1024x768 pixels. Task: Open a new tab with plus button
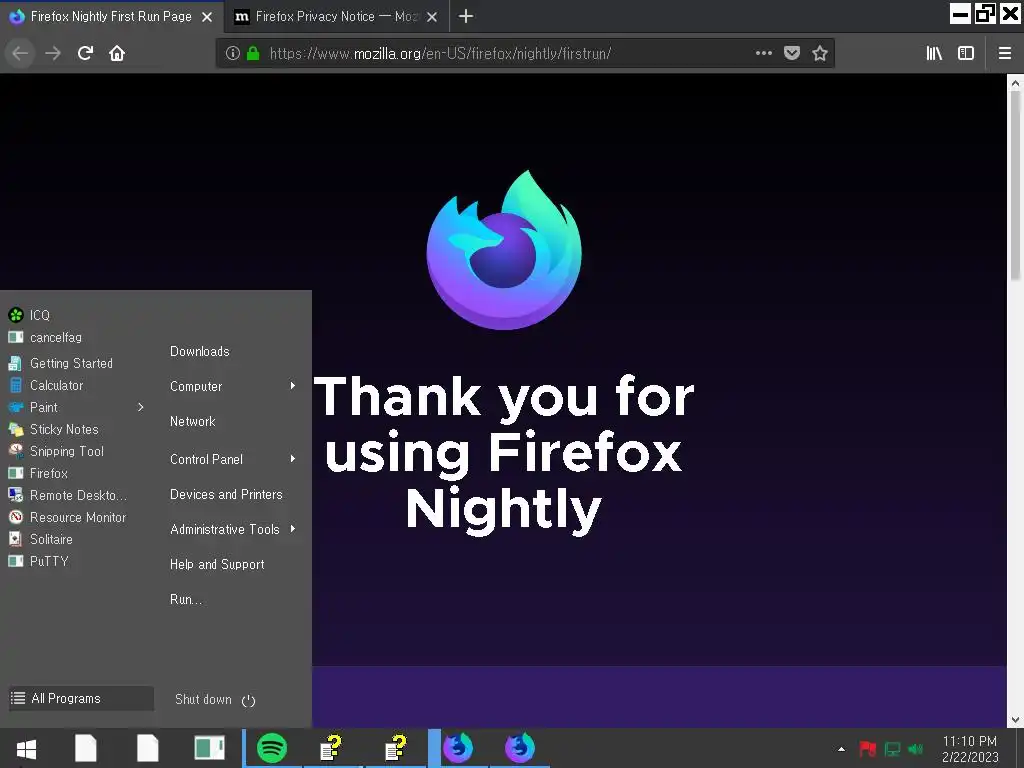click(x=466, y=16)
